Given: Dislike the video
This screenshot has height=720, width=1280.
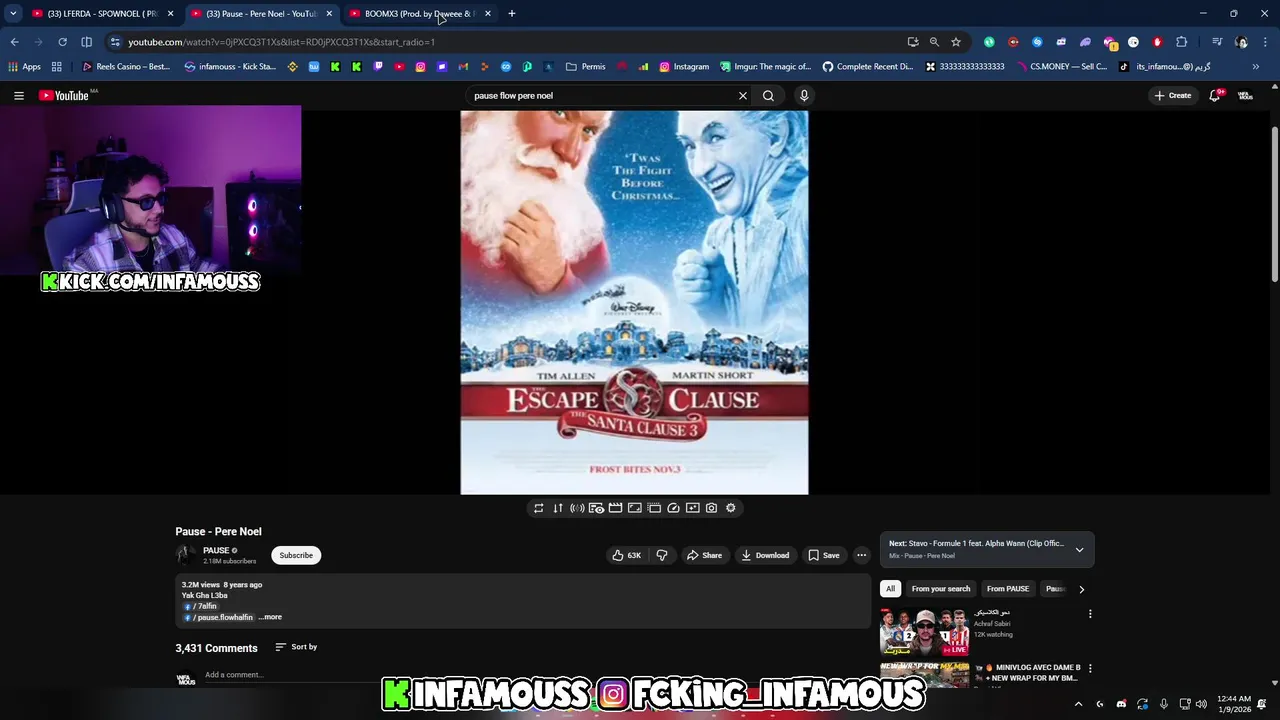Looking at the screenshot, I should (662, 555).
